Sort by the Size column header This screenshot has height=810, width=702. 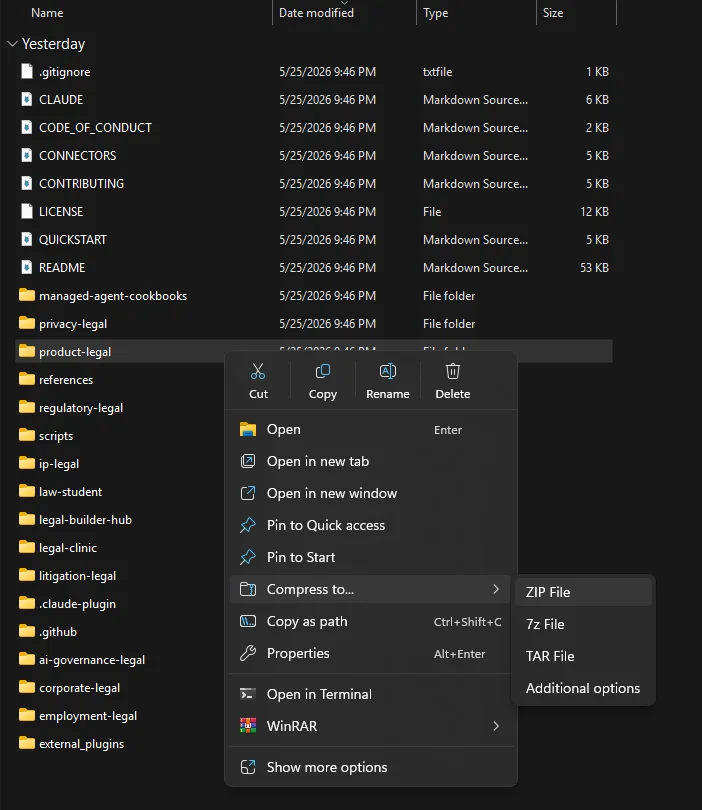[553, 13]
